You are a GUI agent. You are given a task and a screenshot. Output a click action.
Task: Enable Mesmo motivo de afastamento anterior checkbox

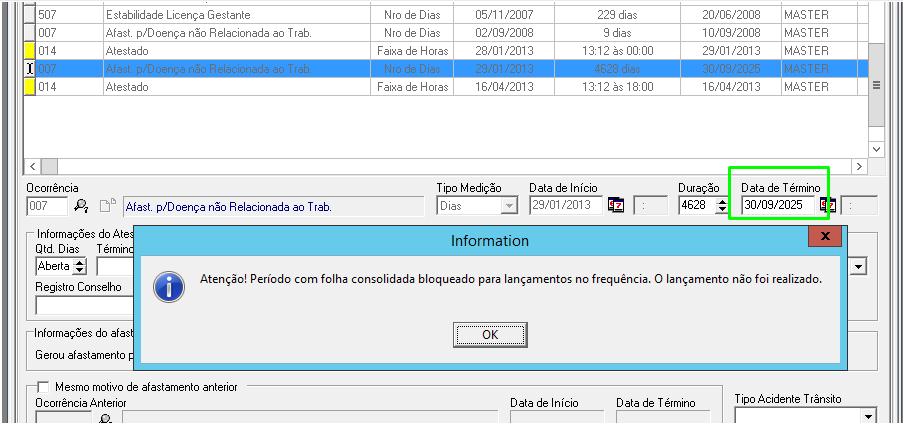point(43,386)
